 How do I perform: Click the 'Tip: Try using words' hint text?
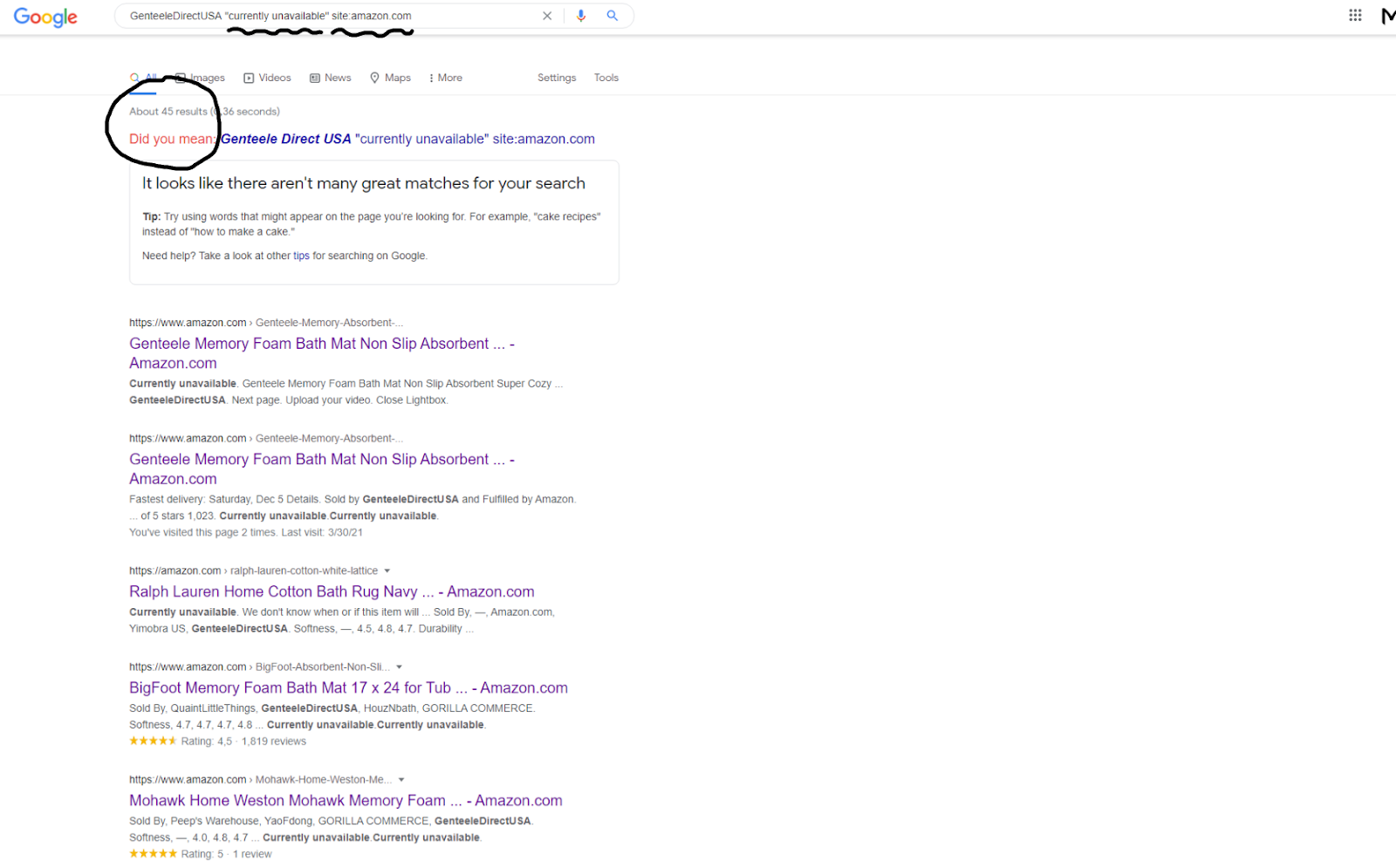coord(372,224)
